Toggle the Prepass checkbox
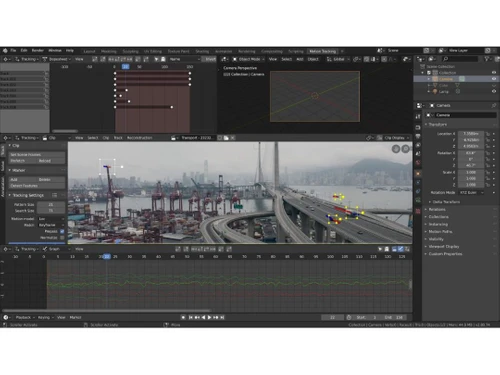 (x=62, y=231)
